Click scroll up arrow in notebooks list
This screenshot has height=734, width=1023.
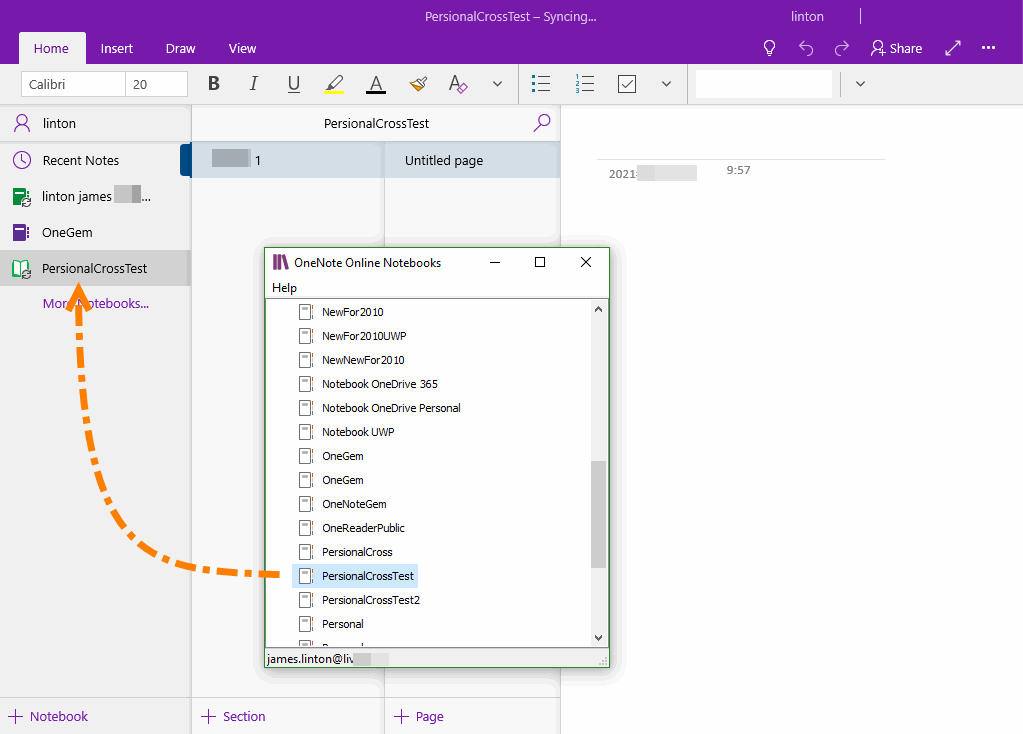tap(598, 309)
